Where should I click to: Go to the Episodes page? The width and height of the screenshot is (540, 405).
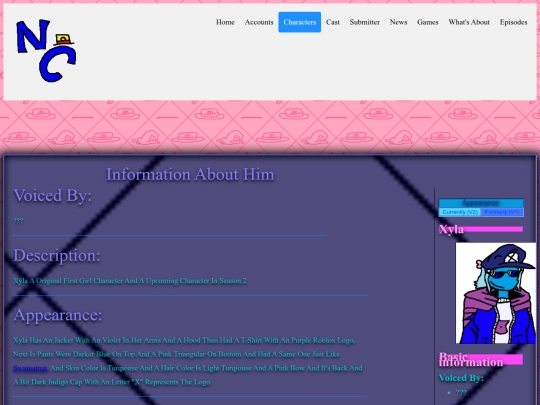pos(513,22)
